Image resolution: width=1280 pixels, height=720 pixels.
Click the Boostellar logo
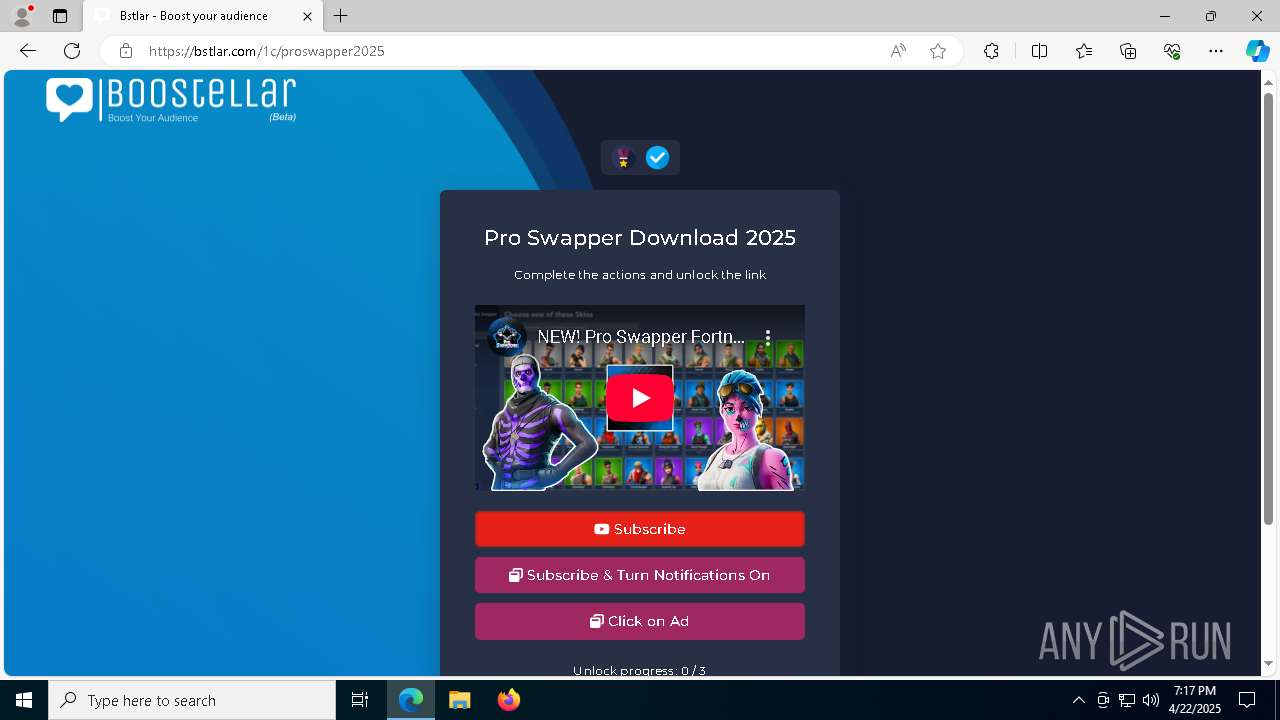click(x=171, y=100)
